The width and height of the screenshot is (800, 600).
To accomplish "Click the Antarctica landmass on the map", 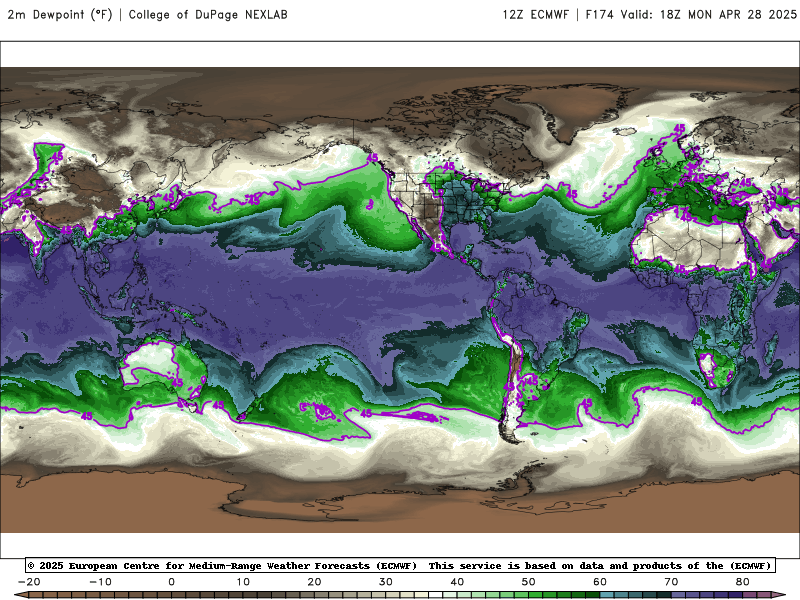I will point(398,503).
